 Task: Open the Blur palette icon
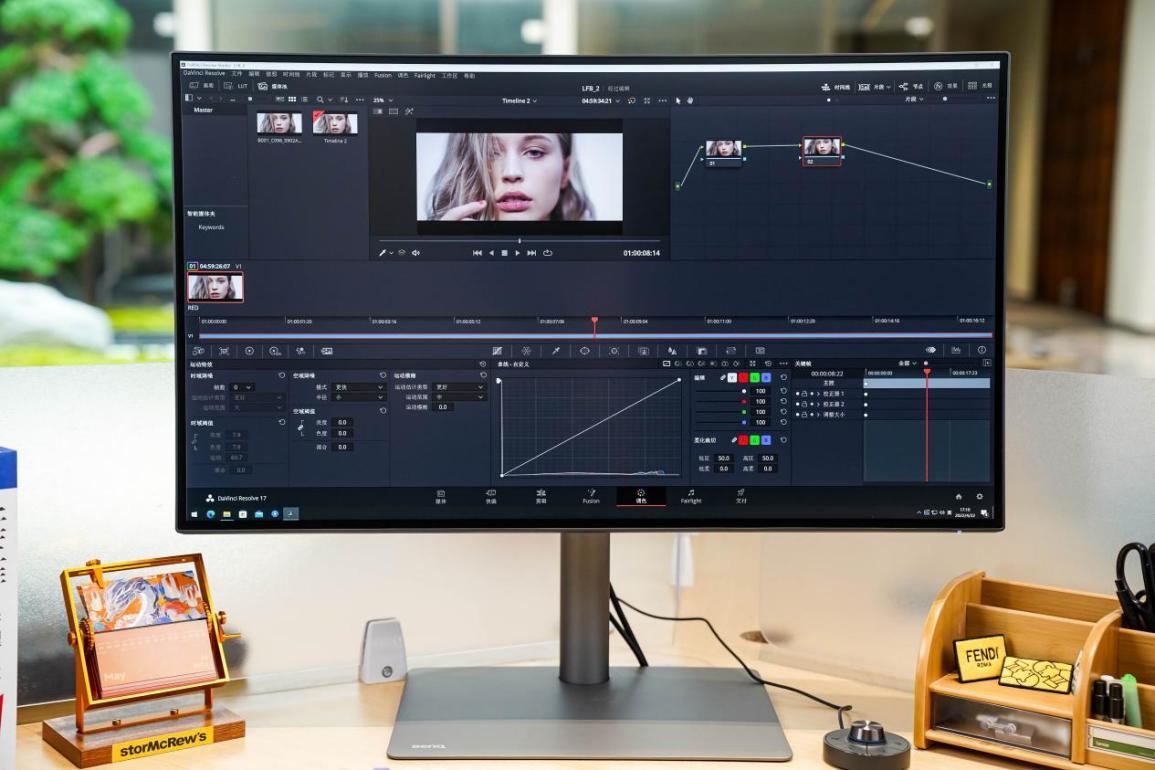[672, 351]
